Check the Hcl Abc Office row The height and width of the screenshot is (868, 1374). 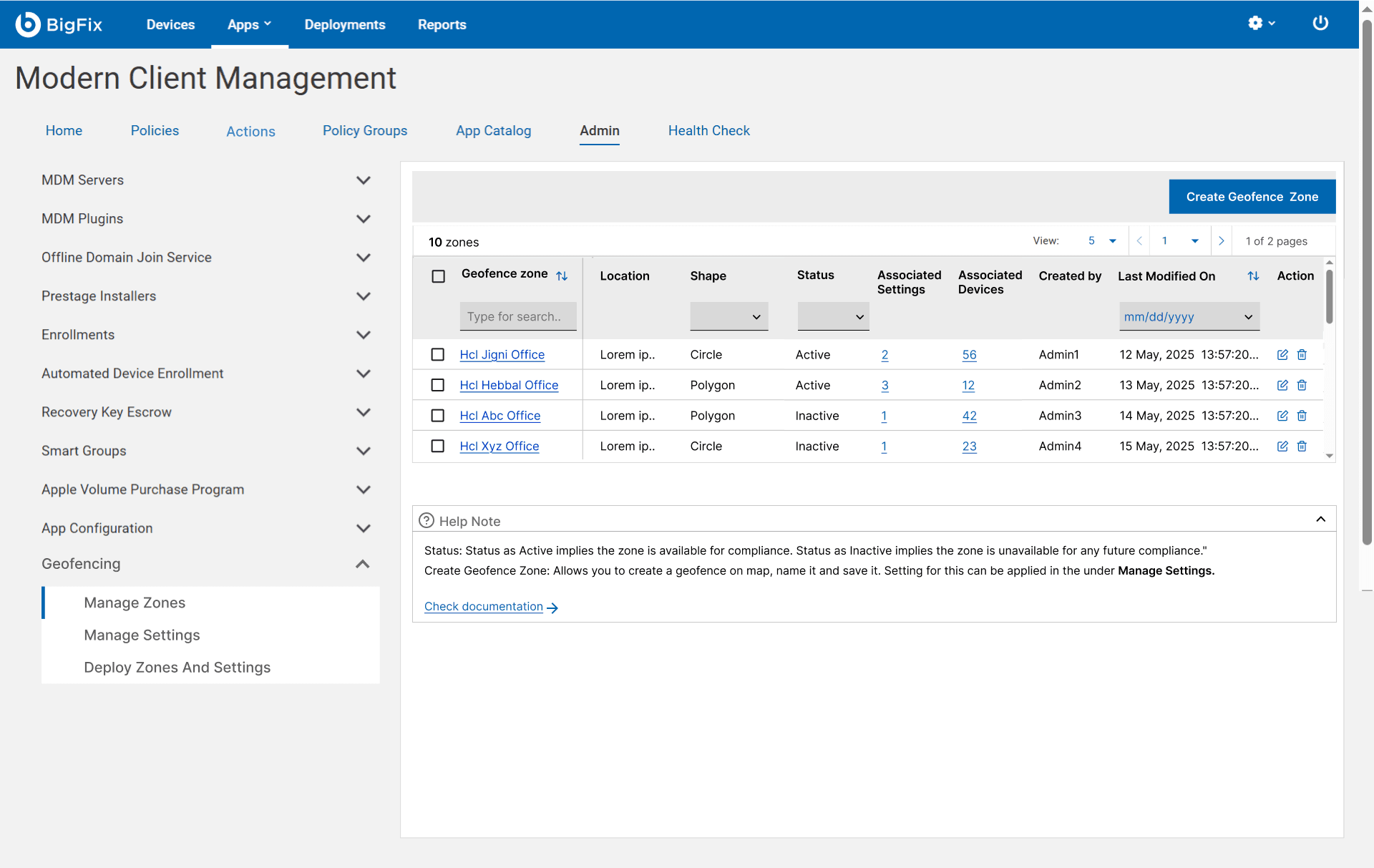tap(438, 415)
